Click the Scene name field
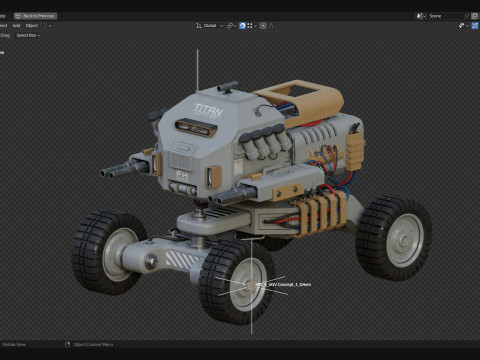Image resolution: width=480 pixels, height=360 pixels. pos(445,16)
